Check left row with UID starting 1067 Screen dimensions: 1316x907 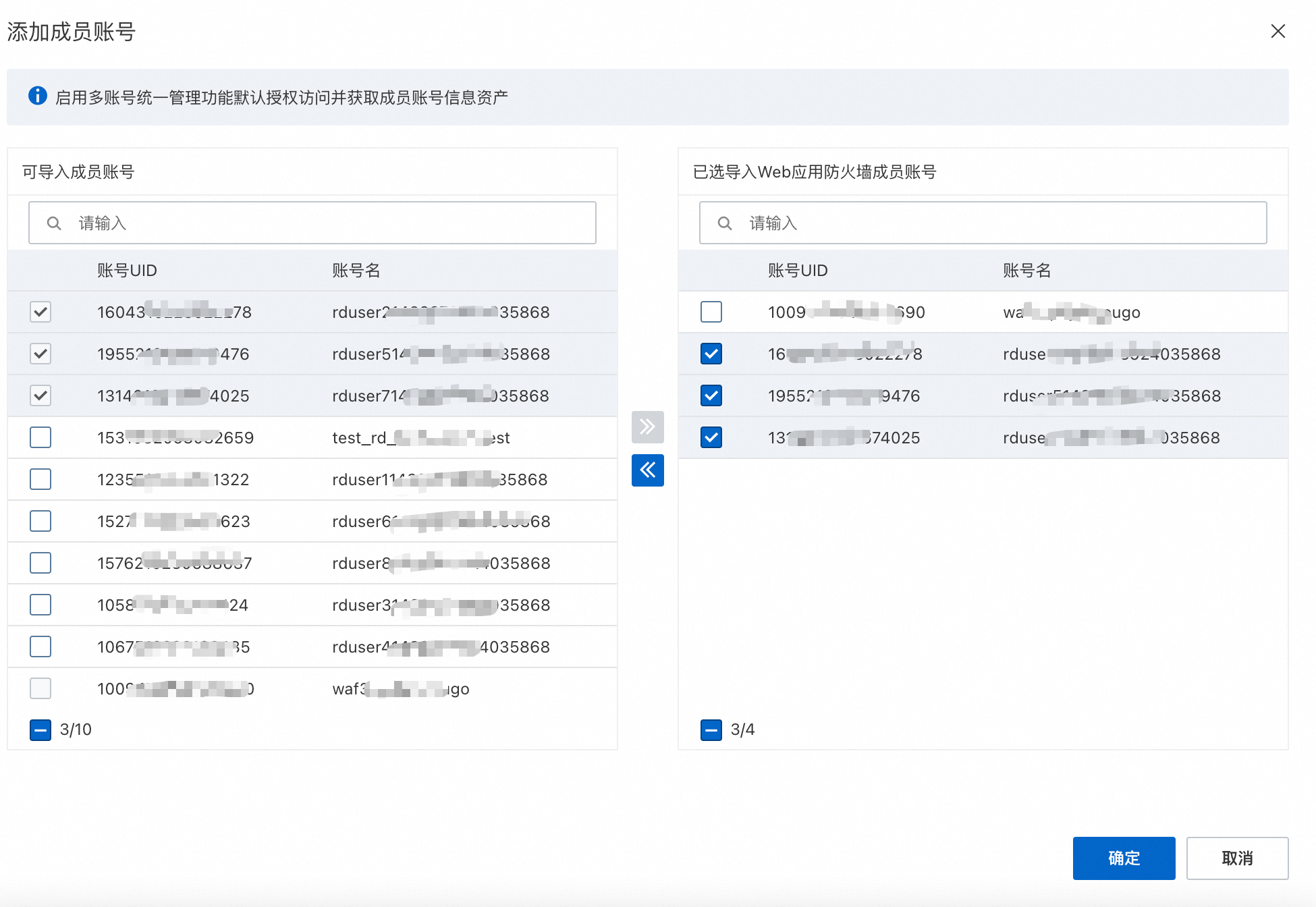click(40, 647)
